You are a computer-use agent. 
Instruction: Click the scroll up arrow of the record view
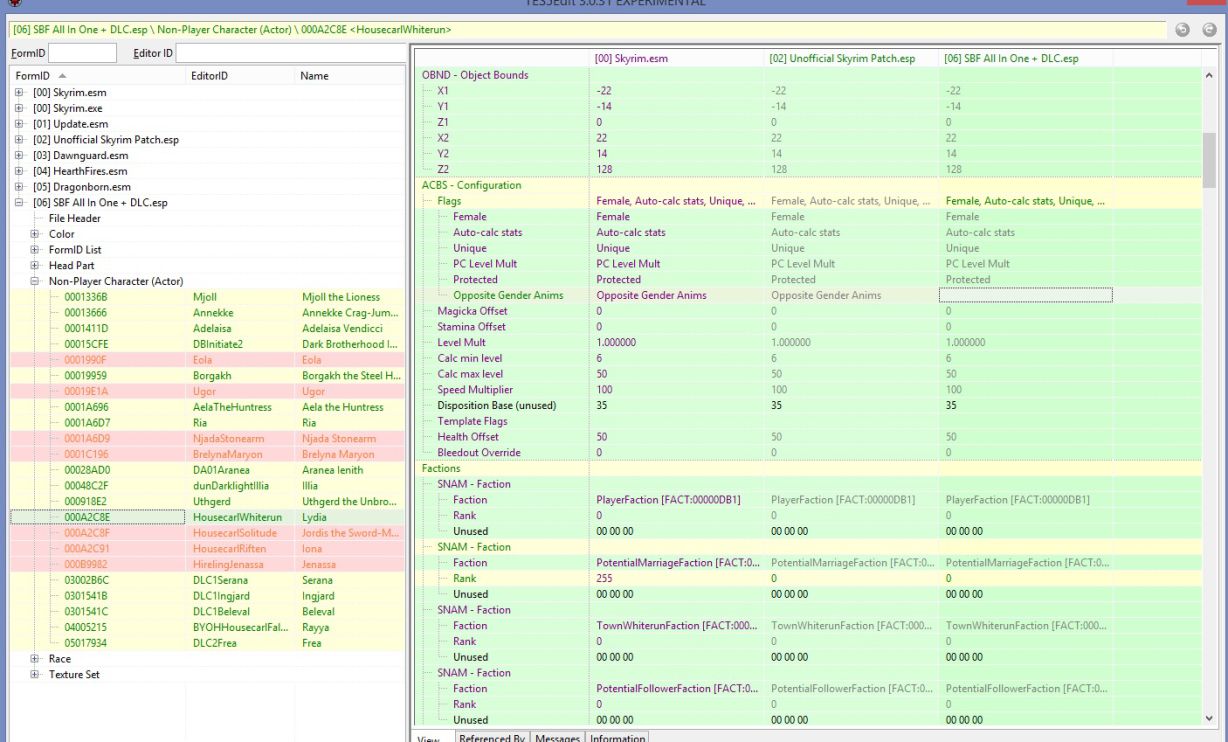coord(1209,76)
